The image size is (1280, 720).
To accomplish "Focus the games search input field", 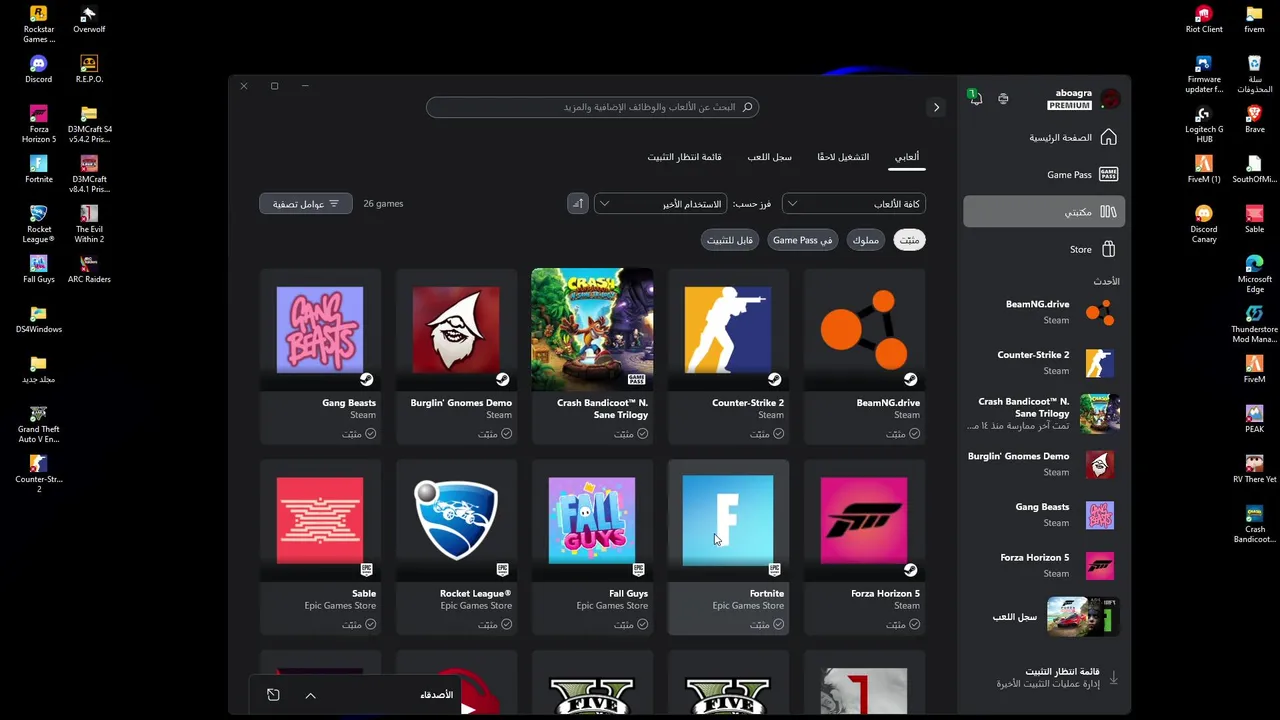I will pos(592,107).
